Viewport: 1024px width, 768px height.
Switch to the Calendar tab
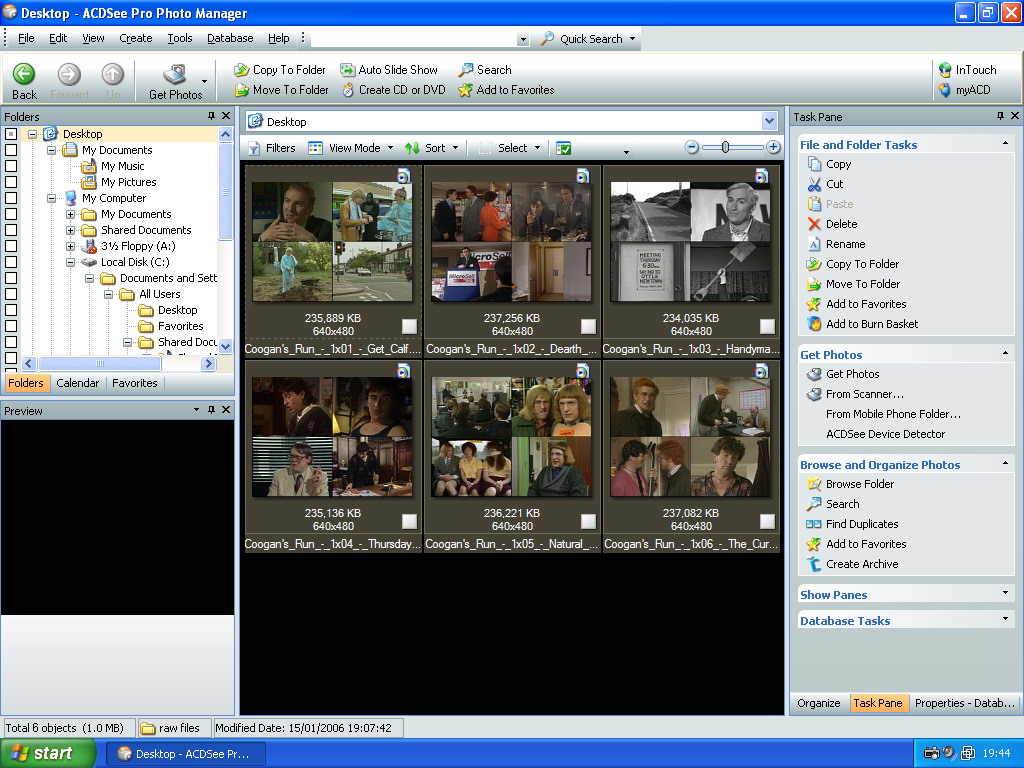pyautogui.click(x=78, y=383)
